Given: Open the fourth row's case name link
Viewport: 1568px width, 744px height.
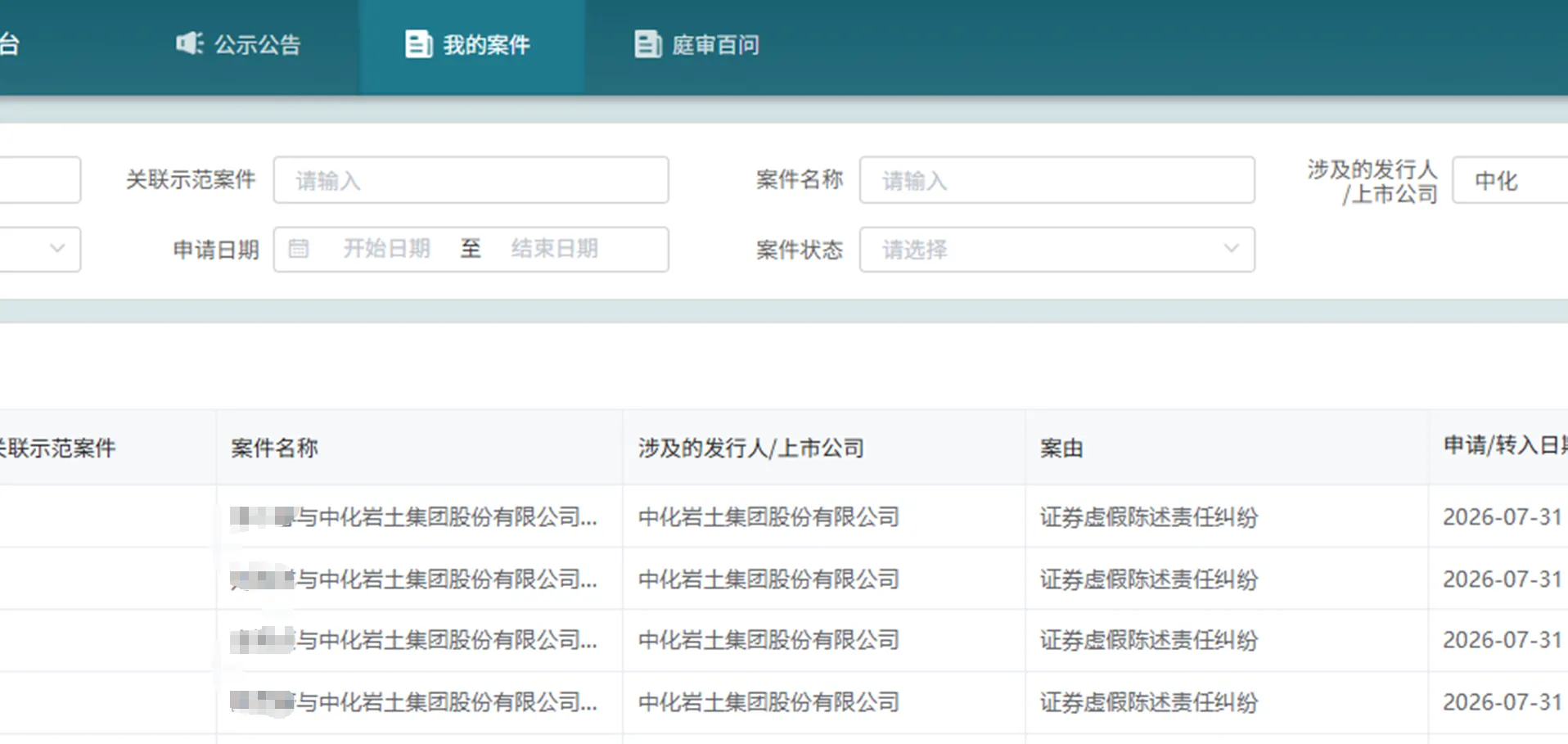Looking at the screenshot, I should click(x=413, y=702).
